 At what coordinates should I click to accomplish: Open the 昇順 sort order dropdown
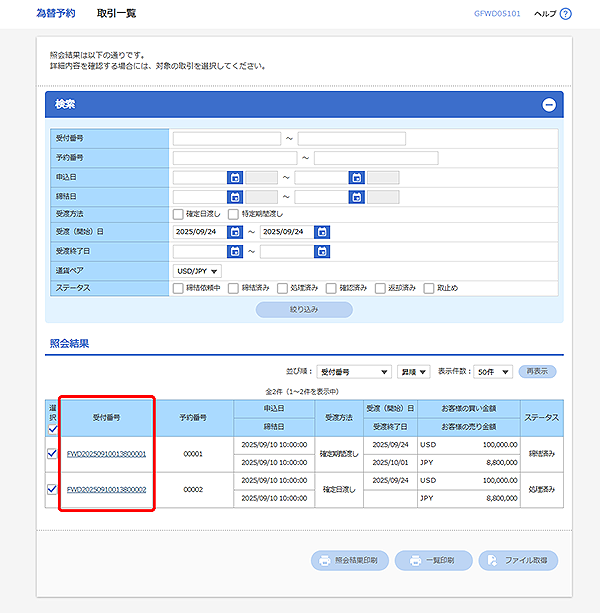click(x=414, y=372)
